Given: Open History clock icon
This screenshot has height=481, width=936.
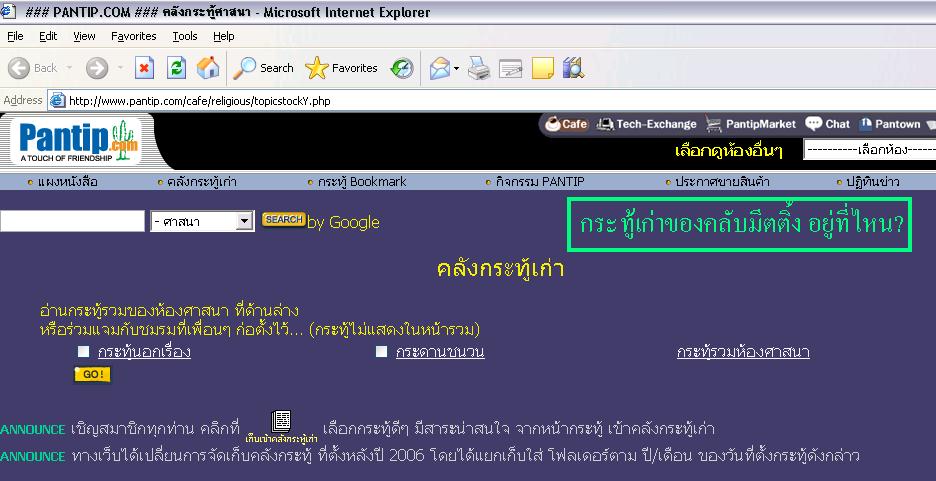Looking at the screenshot, I should tap(402, 68).
